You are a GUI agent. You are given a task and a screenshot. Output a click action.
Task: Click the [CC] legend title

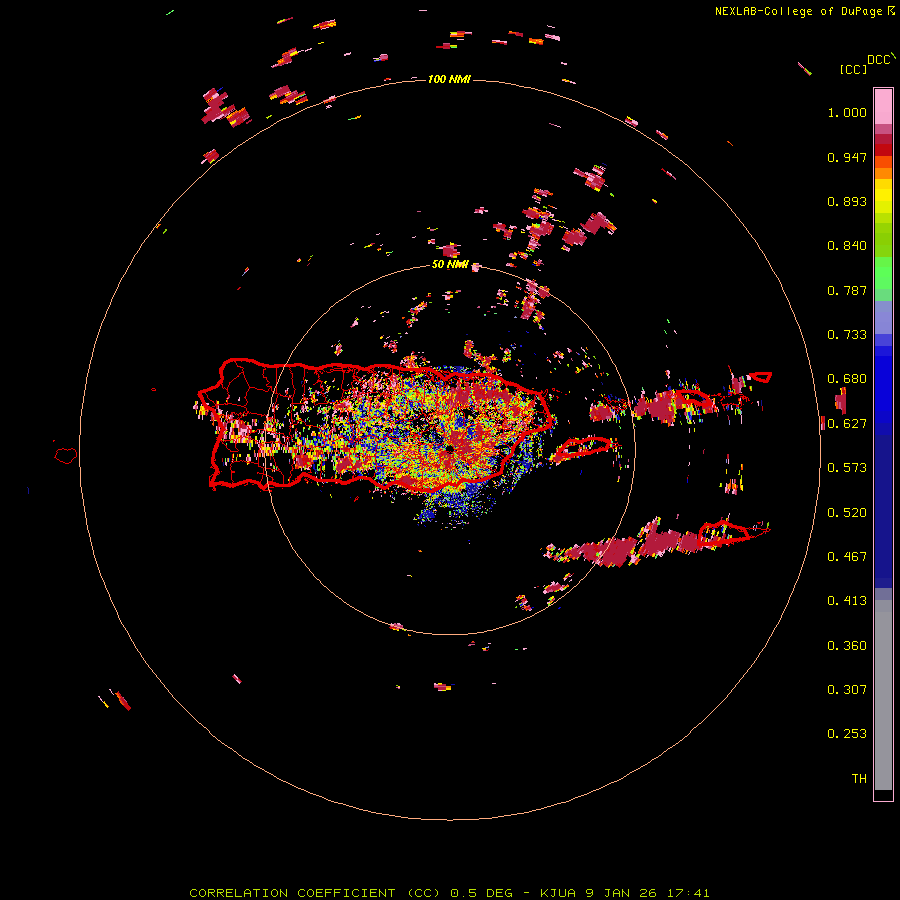pyautogui.click(x=853, y=69)
